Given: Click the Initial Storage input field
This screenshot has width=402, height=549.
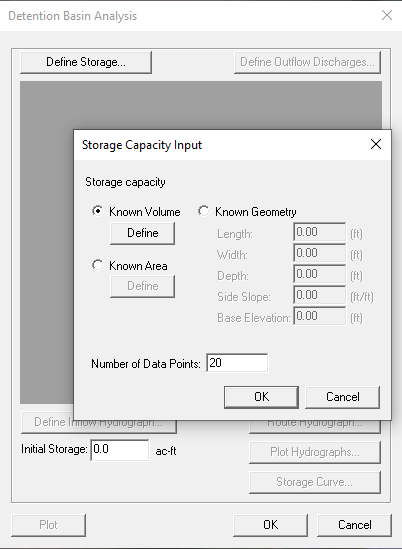Looking at the screenshot, I should coord(120,450).
